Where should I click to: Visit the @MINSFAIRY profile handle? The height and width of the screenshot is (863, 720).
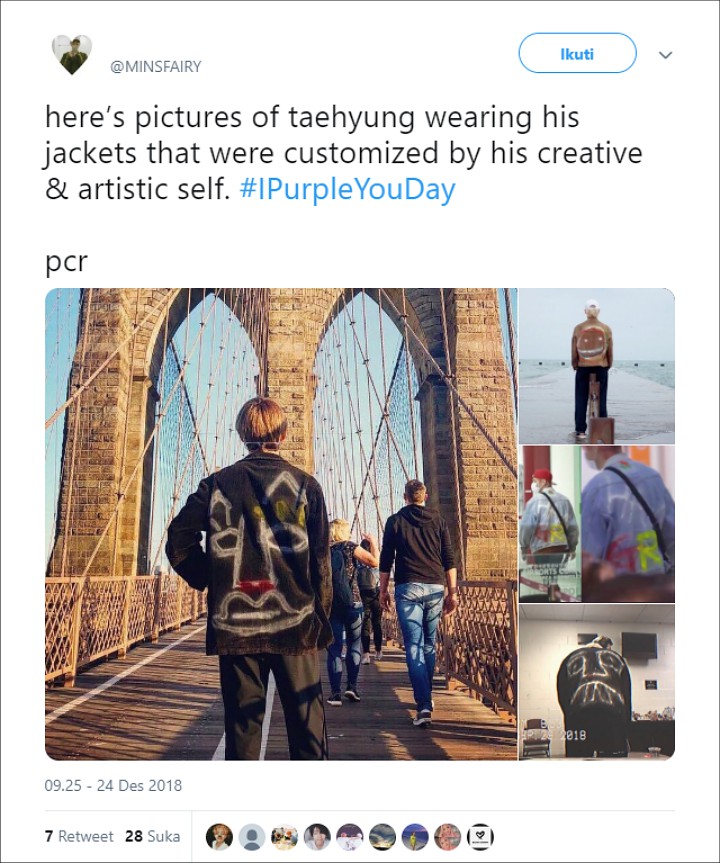(x=156, y=67)
